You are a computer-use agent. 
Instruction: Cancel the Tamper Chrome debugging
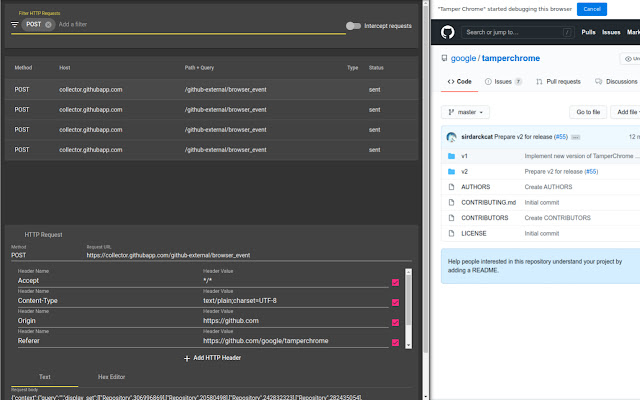pos(591,9)
